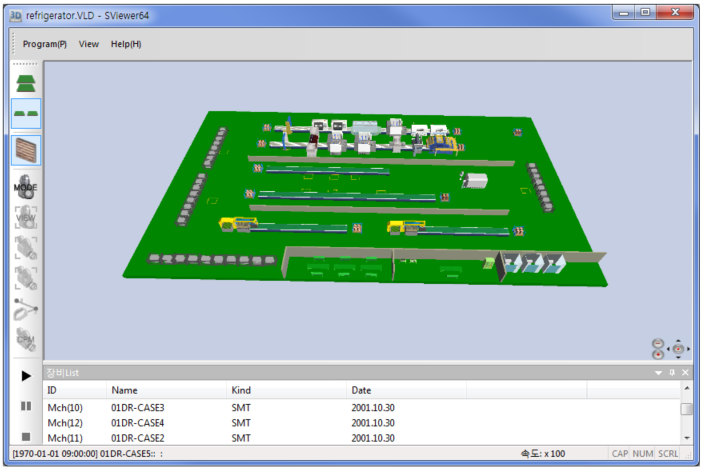702x468 pixels.
Task: Open the View menu
Action: pos(89,44)
